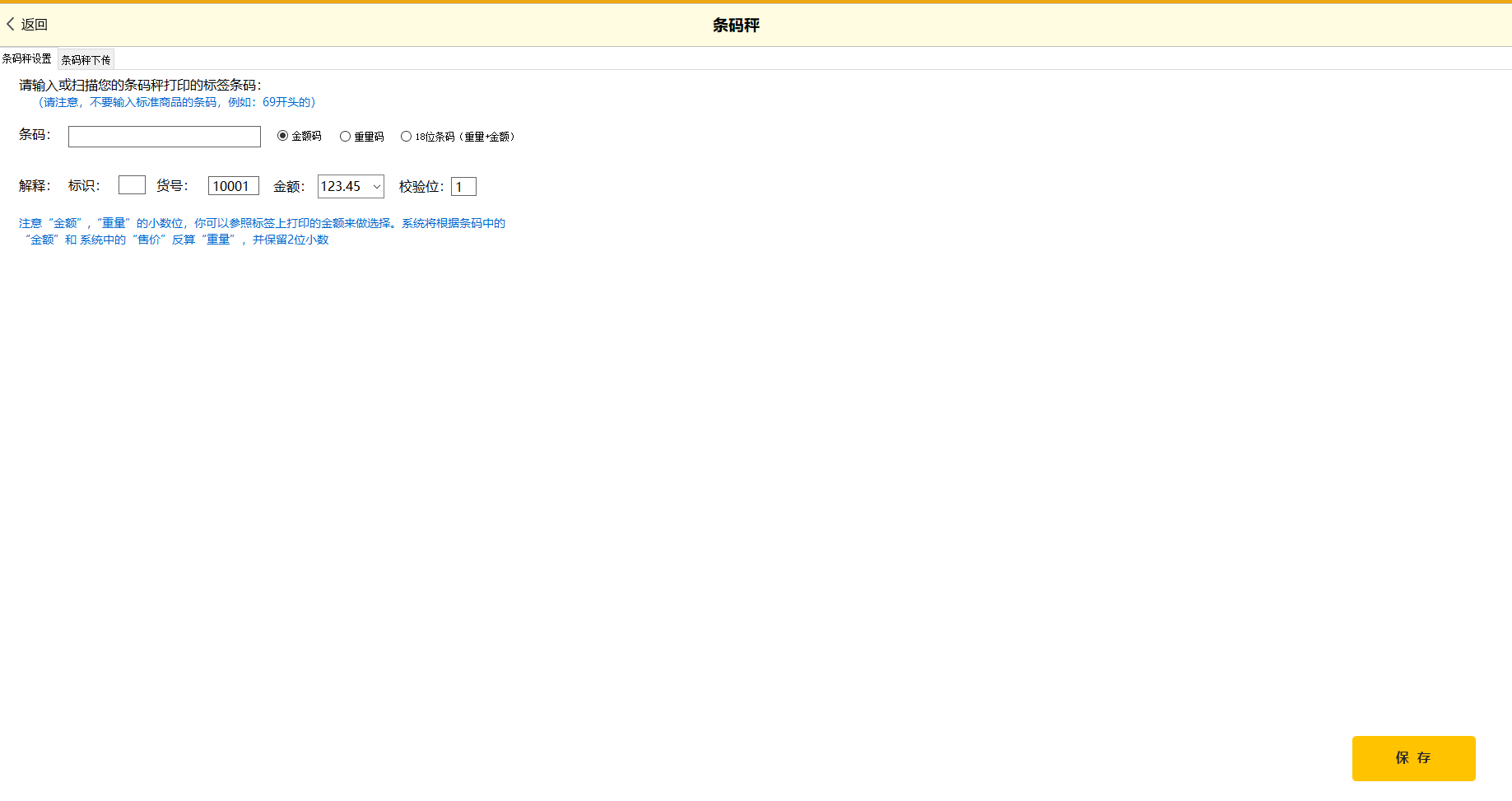Viewport: 1512px width, 801px height.
Task: Click the back chevron arrow icon
Action: 11,25
